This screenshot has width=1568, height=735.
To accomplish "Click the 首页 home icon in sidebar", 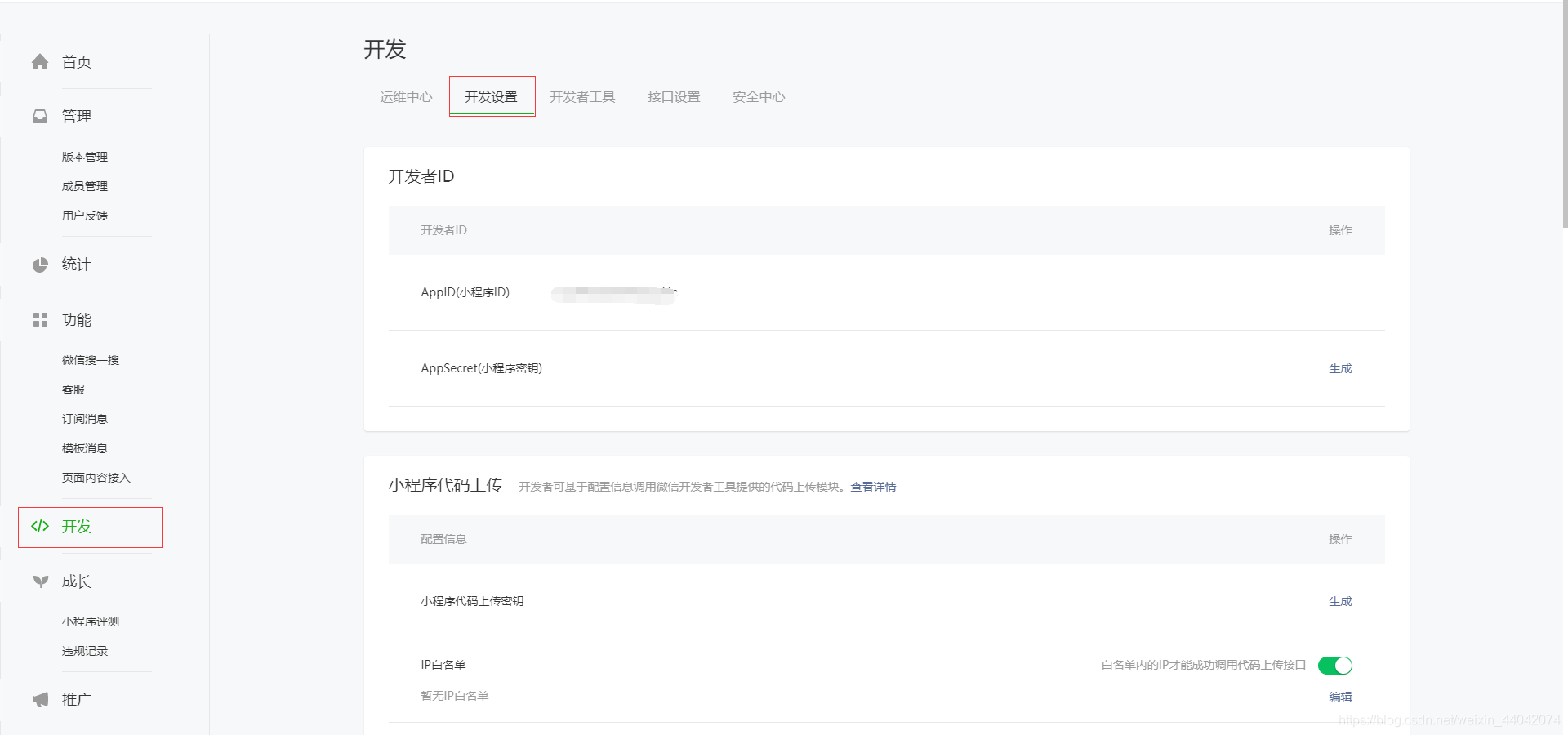I will pyautogui.click(x=39, y=61).
